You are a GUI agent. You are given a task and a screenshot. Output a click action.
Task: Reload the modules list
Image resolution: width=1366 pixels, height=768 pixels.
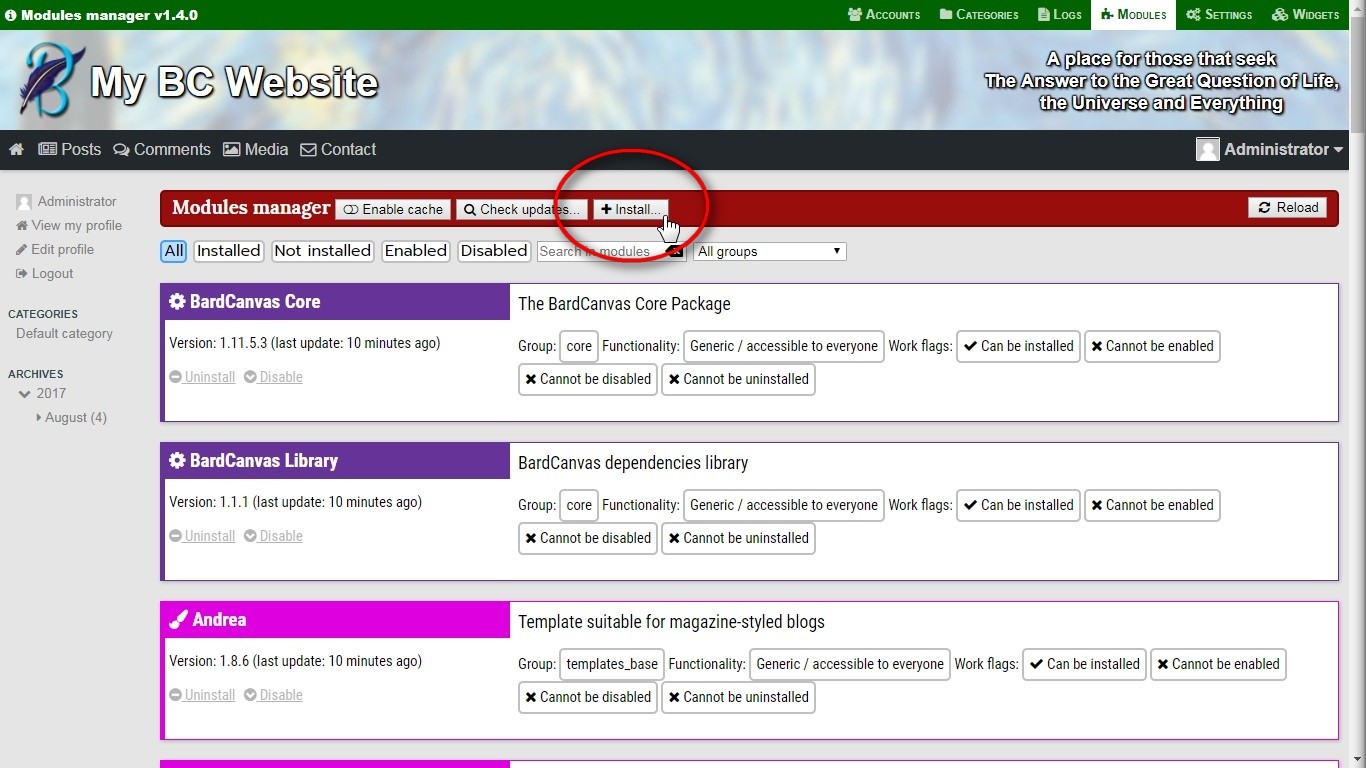[x=1287, y=207]
